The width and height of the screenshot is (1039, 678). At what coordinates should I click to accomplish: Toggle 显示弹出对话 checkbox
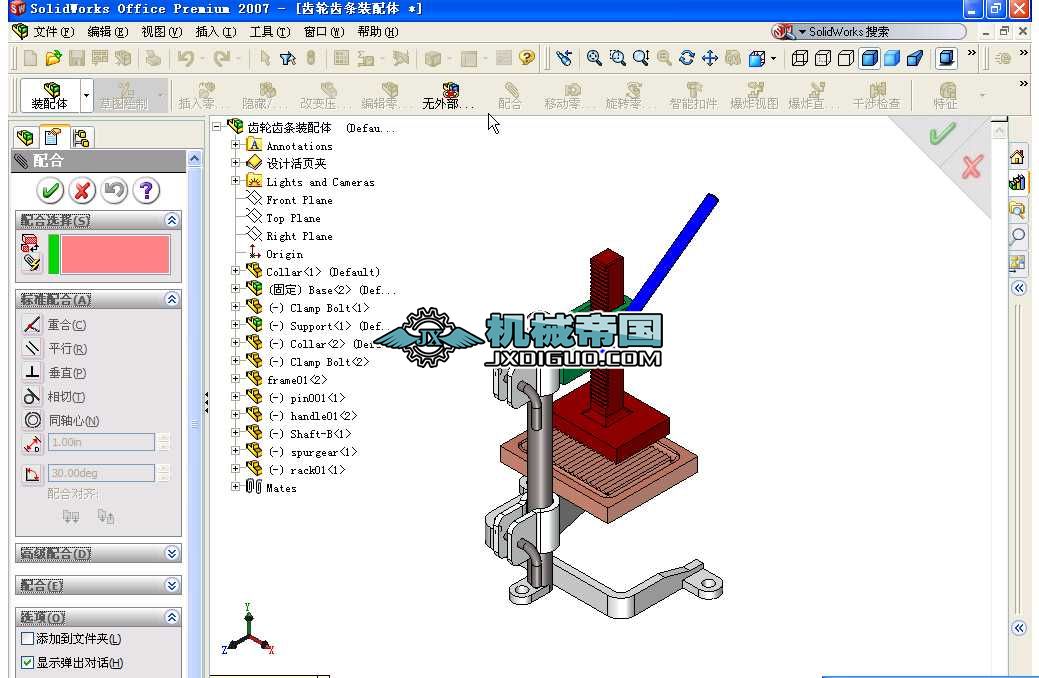[27, 662]
